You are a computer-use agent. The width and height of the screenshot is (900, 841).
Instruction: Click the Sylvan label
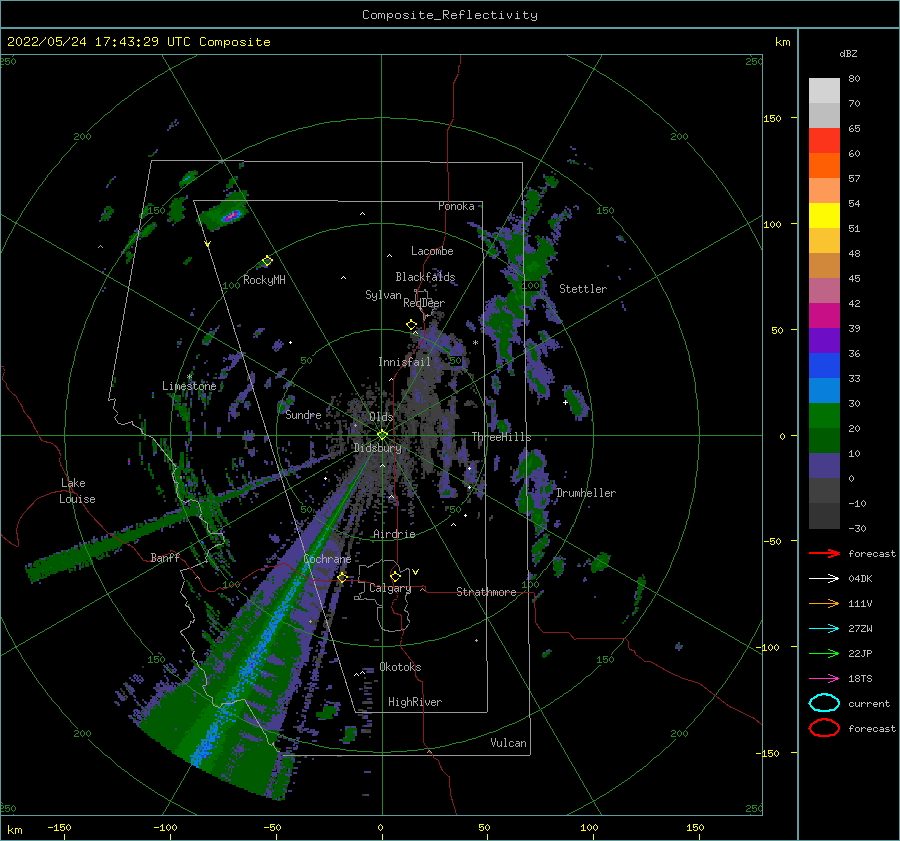[x=383, y=295]
